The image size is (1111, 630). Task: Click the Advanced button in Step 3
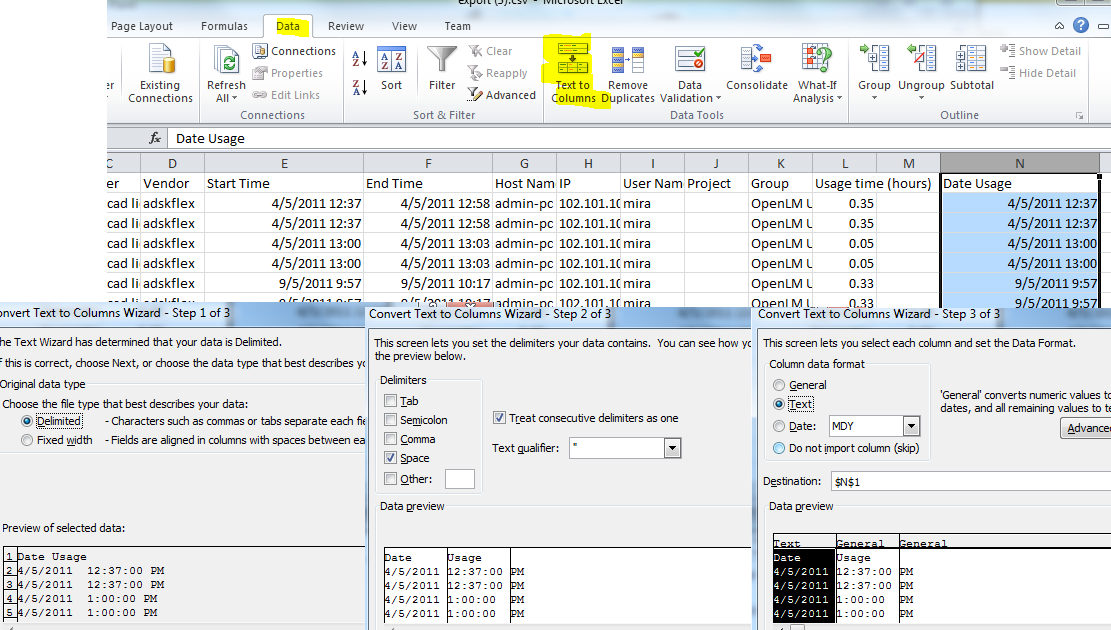tap(1086, 427)
